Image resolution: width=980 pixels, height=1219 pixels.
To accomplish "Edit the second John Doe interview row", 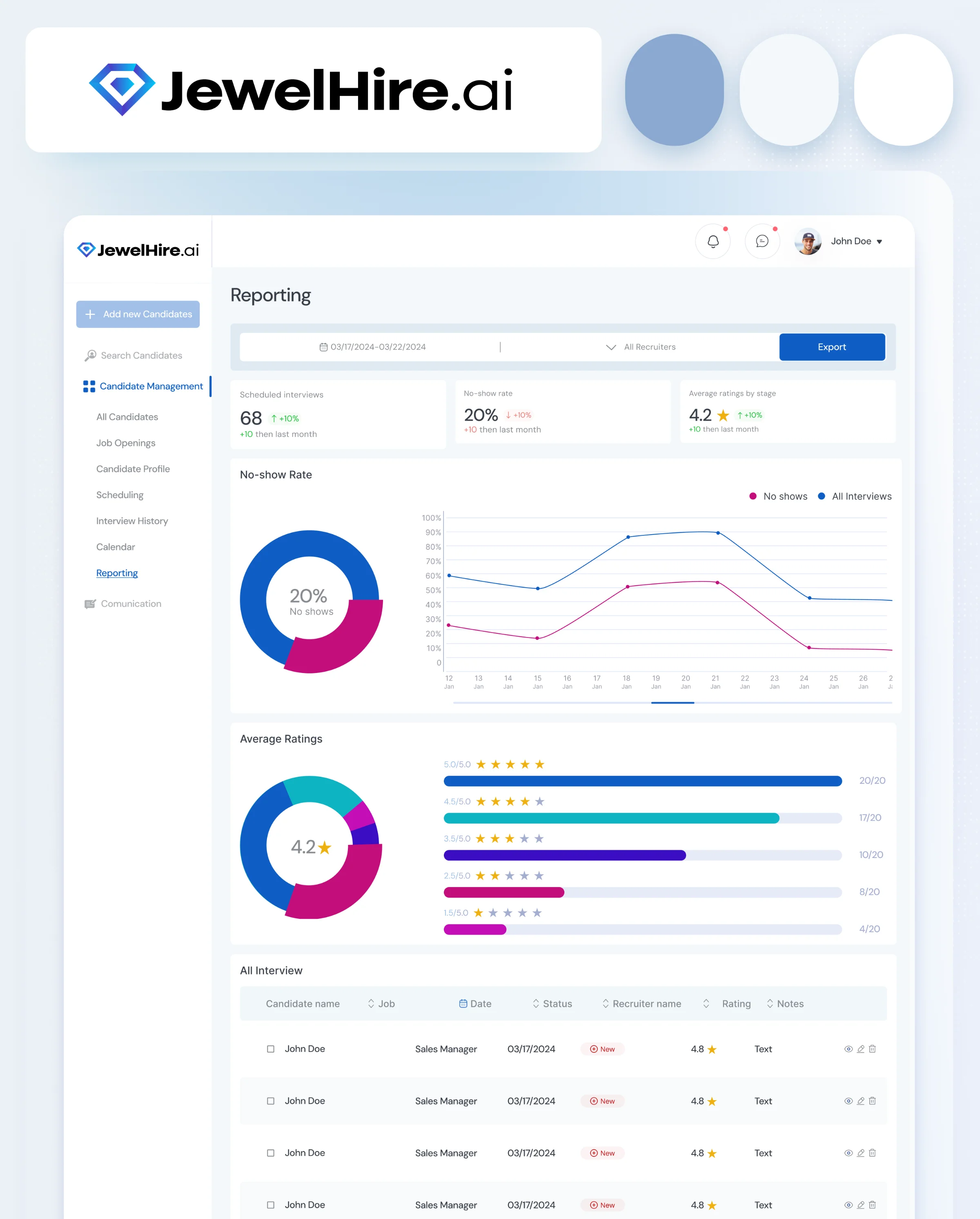I will (x=861, y=1101).
